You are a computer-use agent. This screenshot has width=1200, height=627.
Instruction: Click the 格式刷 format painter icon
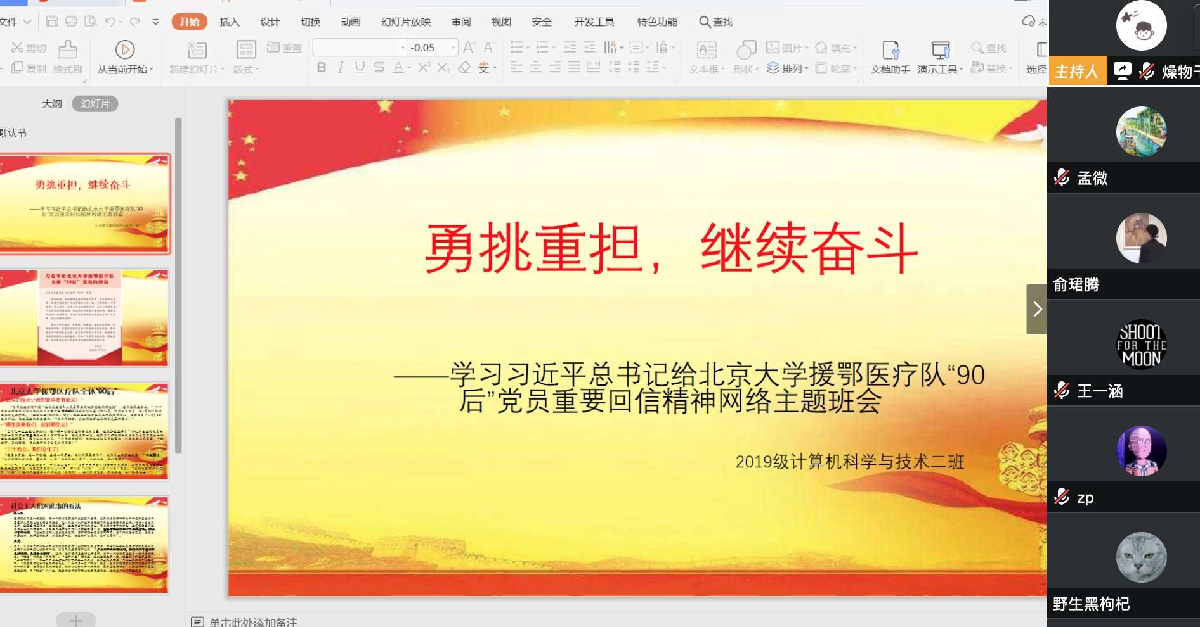point(68,50)
